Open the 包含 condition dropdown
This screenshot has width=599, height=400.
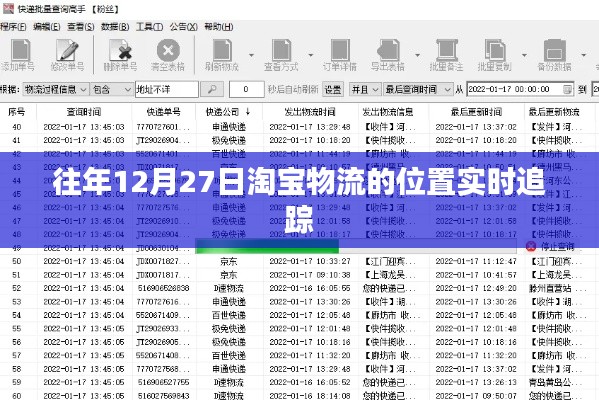112,89
